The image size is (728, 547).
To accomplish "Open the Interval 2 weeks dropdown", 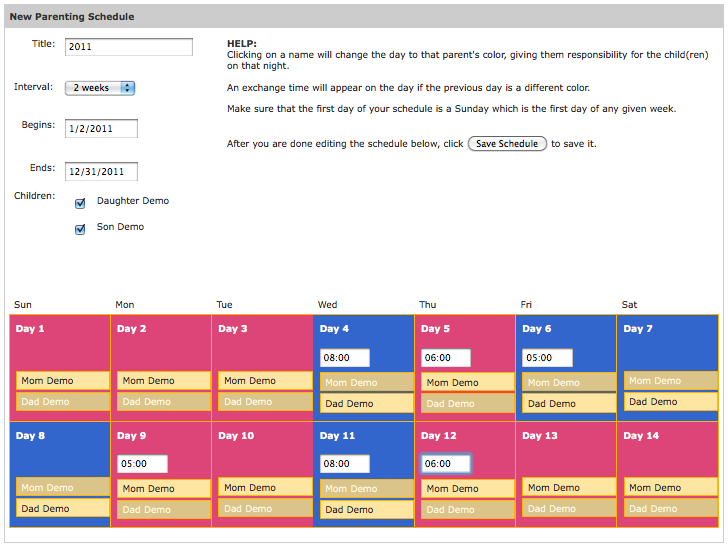I will coord(100,88).
